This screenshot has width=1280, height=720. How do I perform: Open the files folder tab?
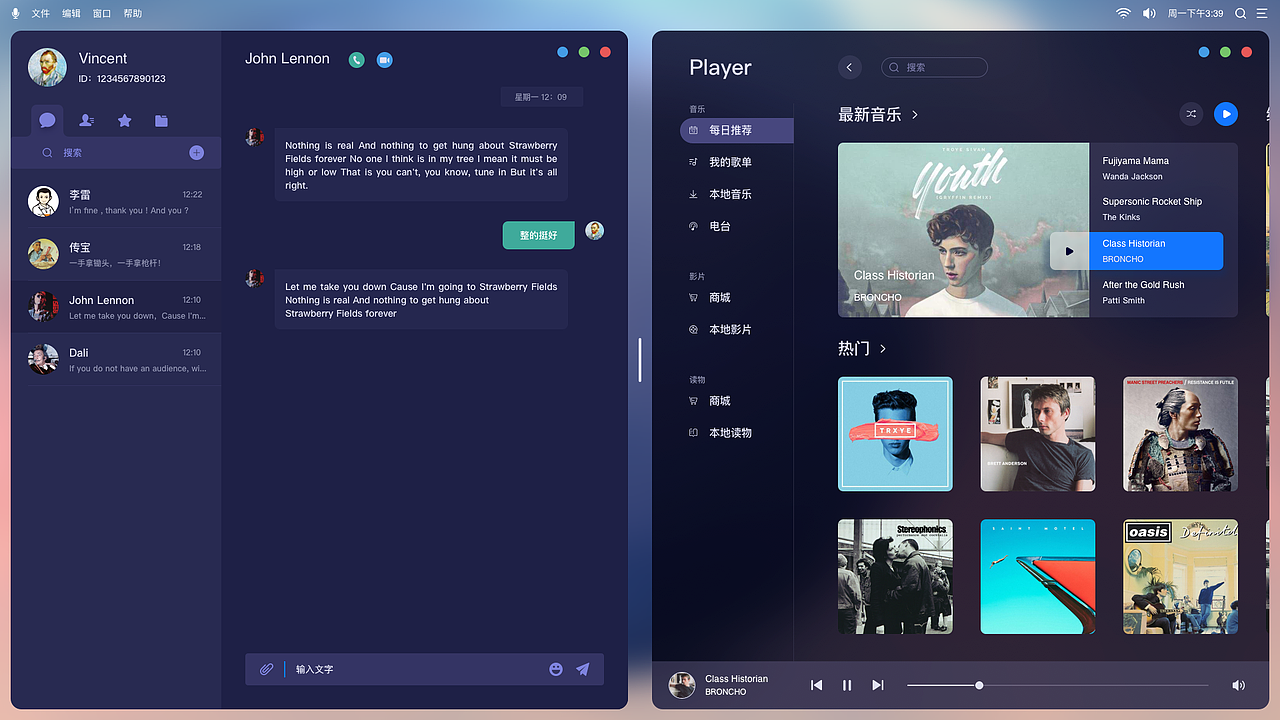[x=161, y=120]
